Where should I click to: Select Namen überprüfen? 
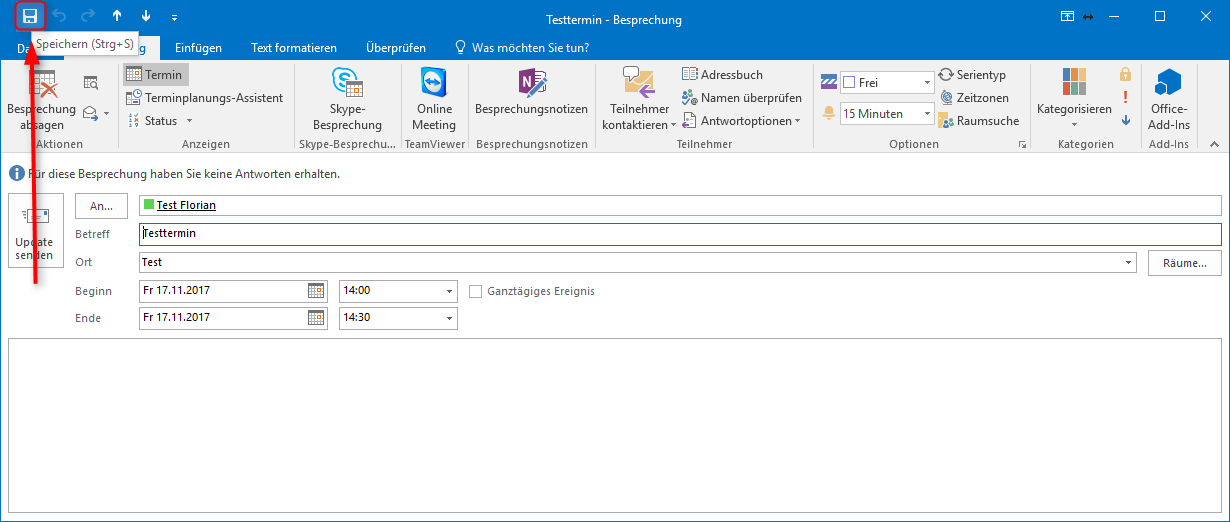[741, 97]
